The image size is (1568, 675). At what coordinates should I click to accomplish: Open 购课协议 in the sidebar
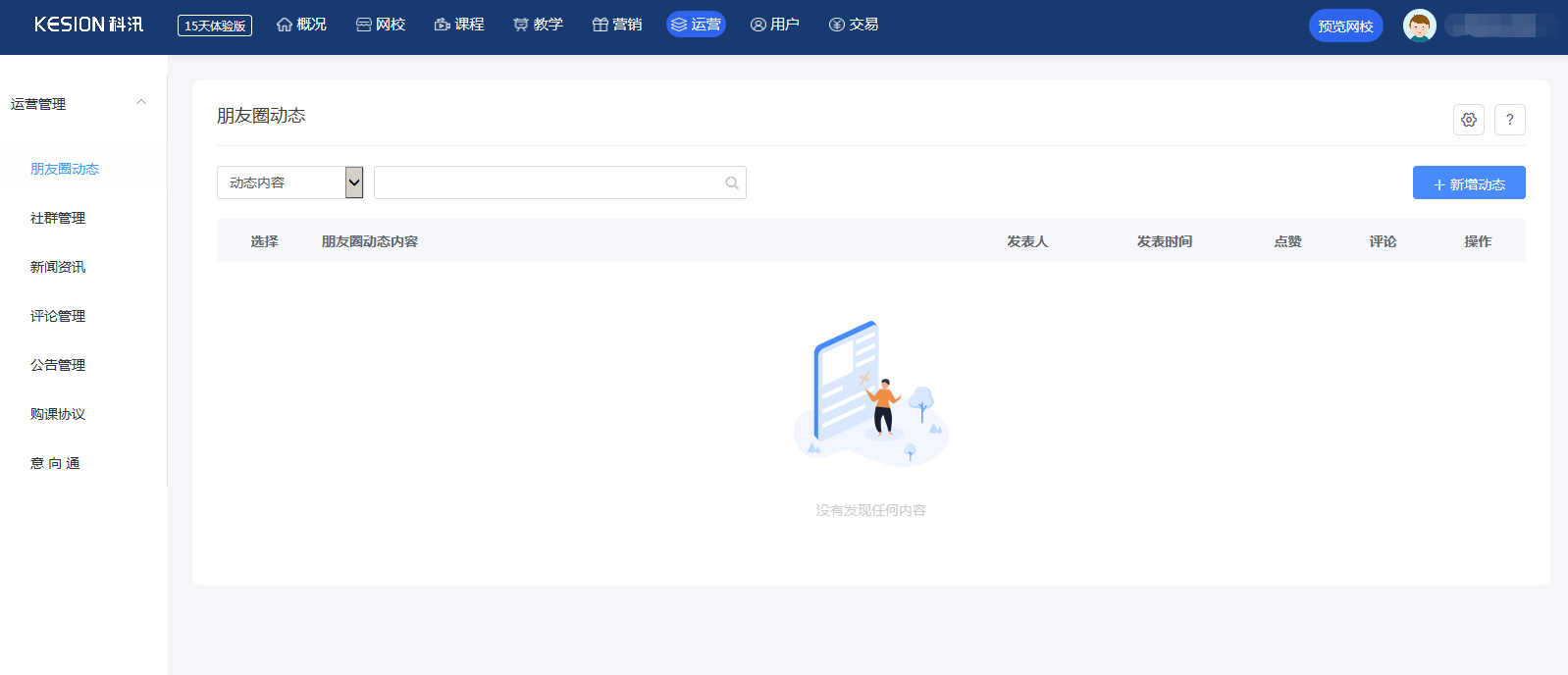click(58, 414)
